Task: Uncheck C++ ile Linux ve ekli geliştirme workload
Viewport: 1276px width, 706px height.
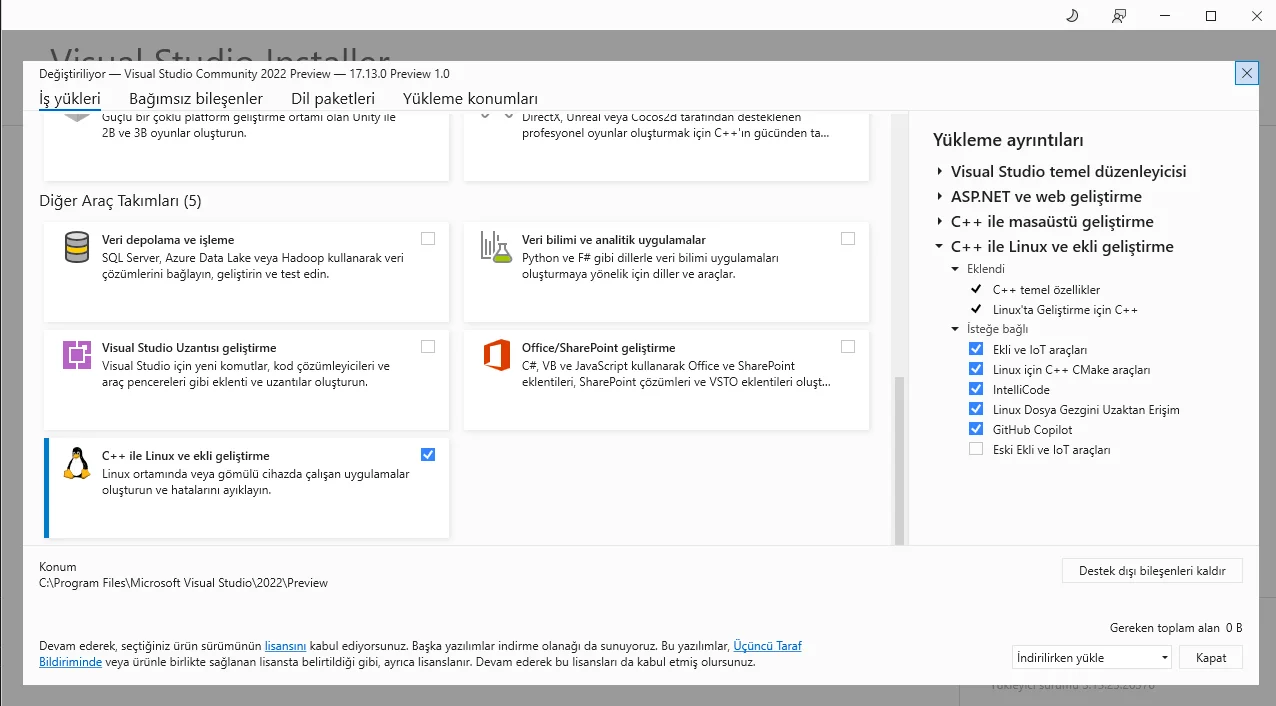Action: 428,454
